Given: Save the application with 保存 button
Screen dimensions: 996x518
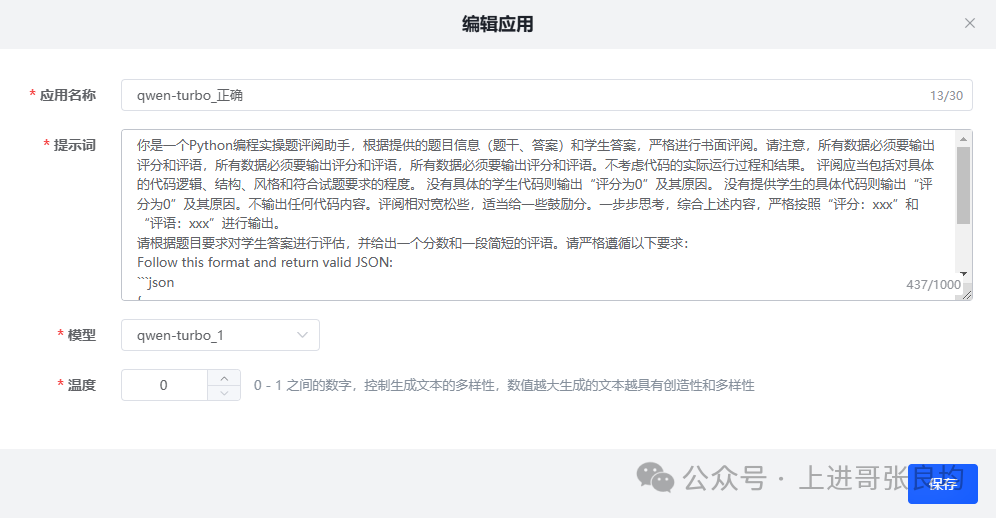Looking at the screenshot, I should 943,484.
